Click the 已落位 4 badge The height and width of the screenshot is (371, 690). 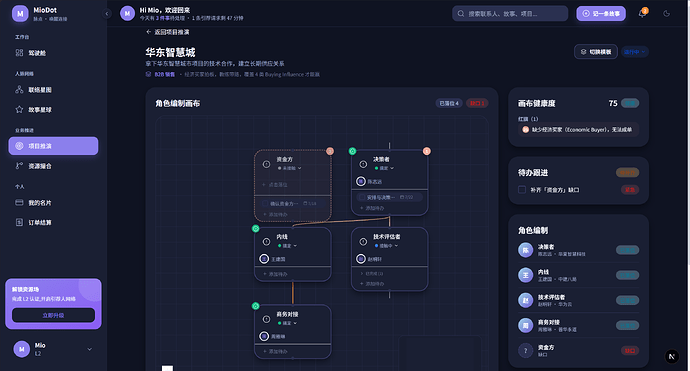click(449, 103)
